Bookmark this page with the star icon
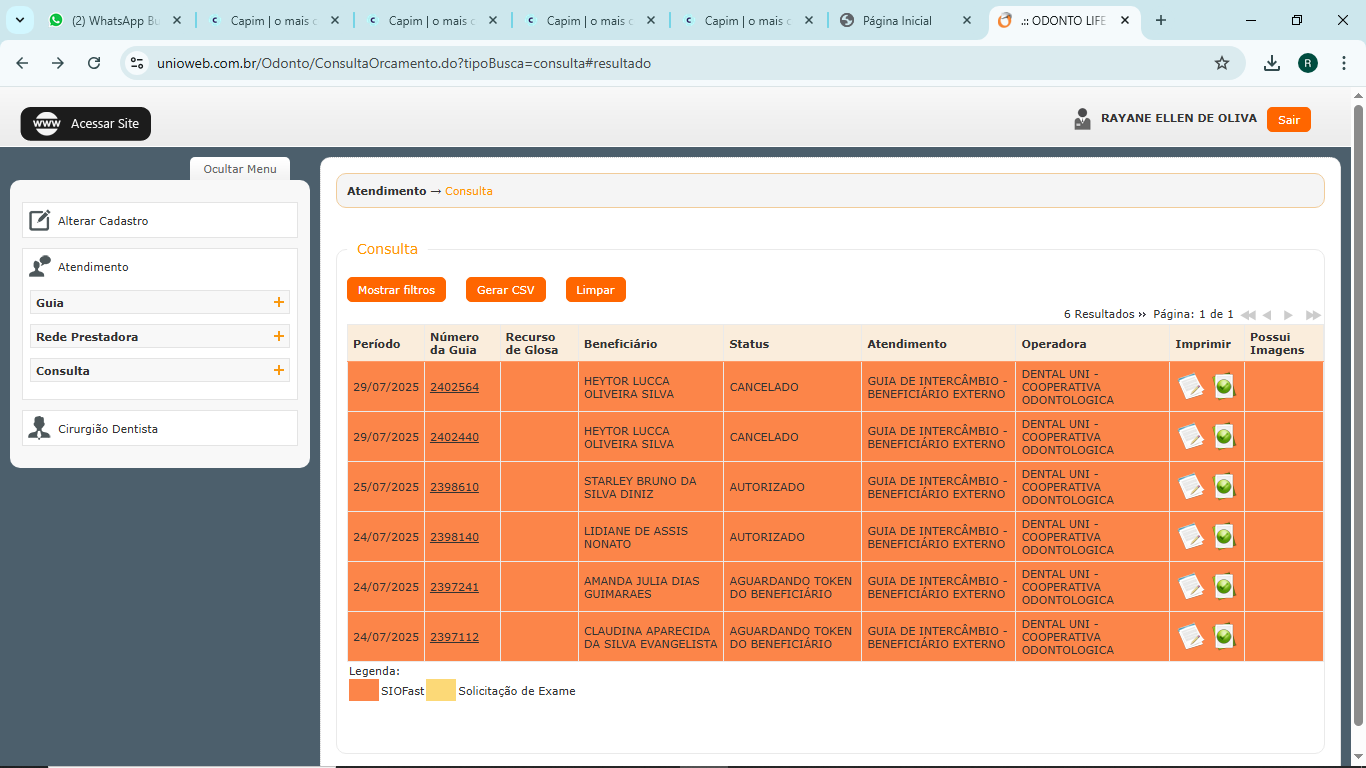Screen dimensions: 1366x768 [x=1221, y=63]
